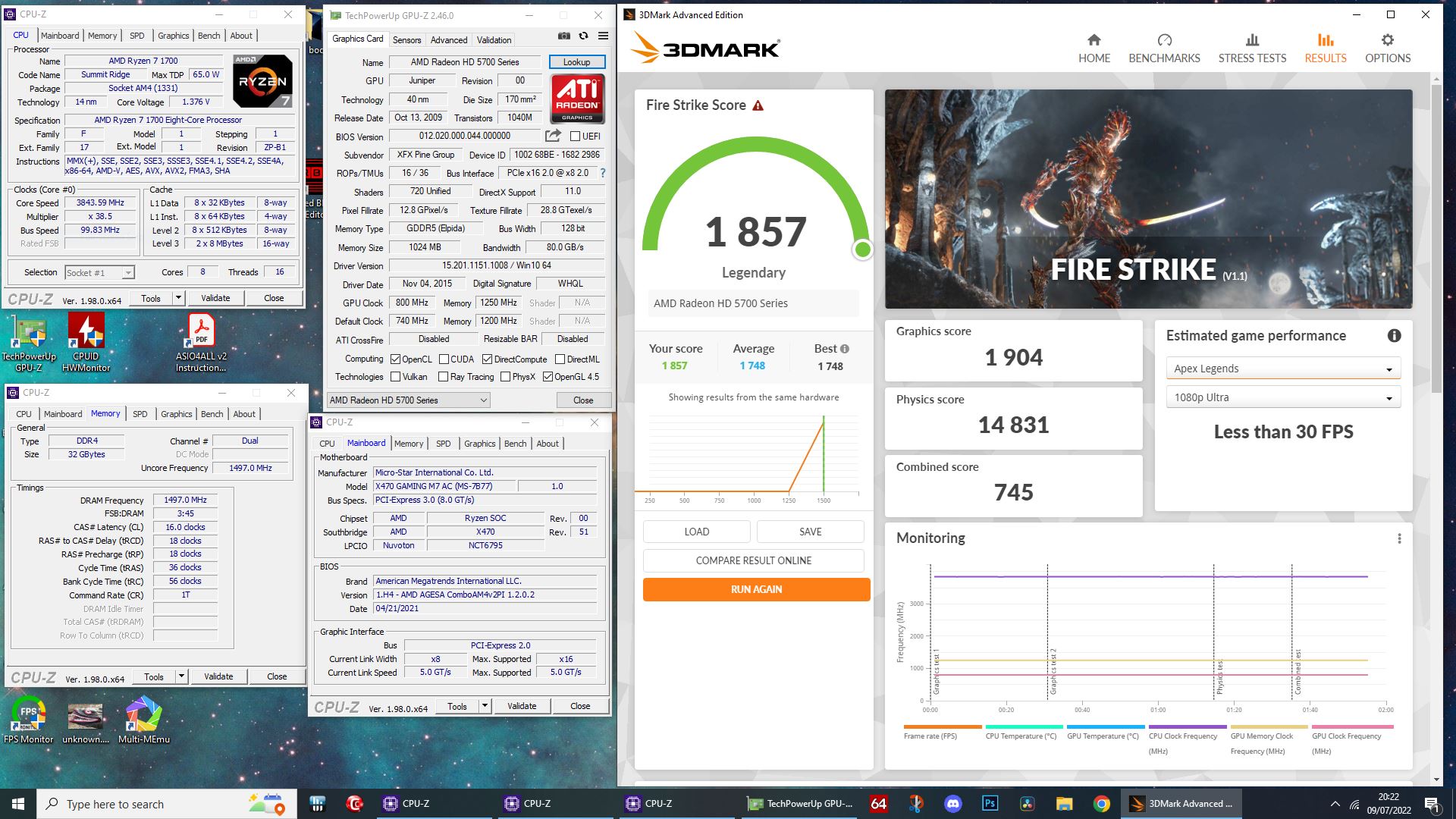Open the Stress Tests section in 3DMark
Viewport: 1456px width, 819px height.
point(1252,49)
